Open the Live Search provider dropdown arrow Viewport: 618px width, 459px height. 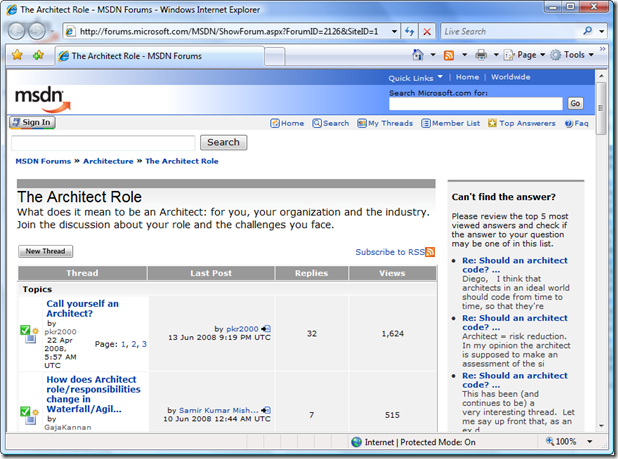click(x=602, y=31)
